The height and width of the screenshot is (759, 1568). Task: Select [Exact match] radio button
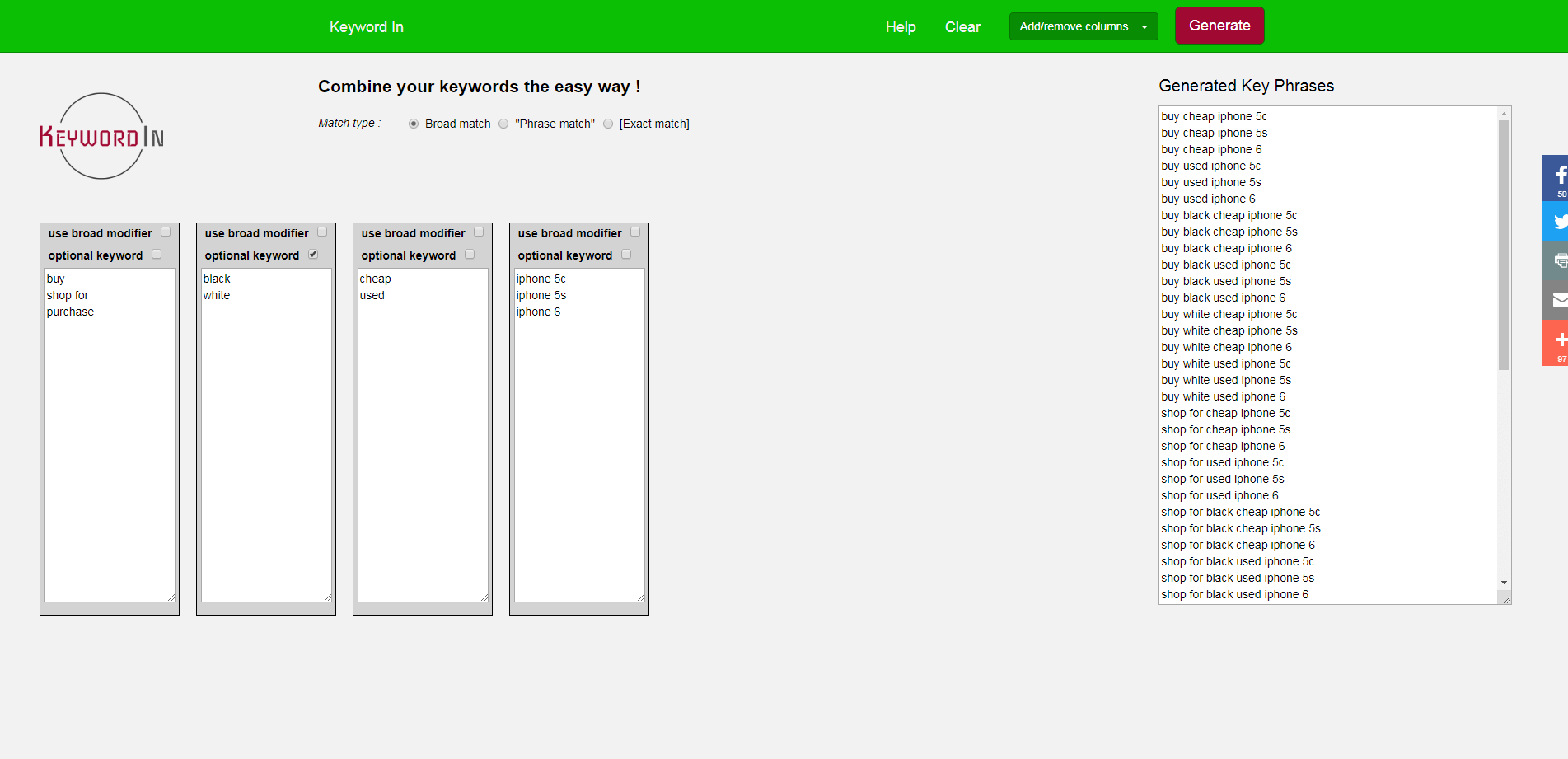(608, 124)
